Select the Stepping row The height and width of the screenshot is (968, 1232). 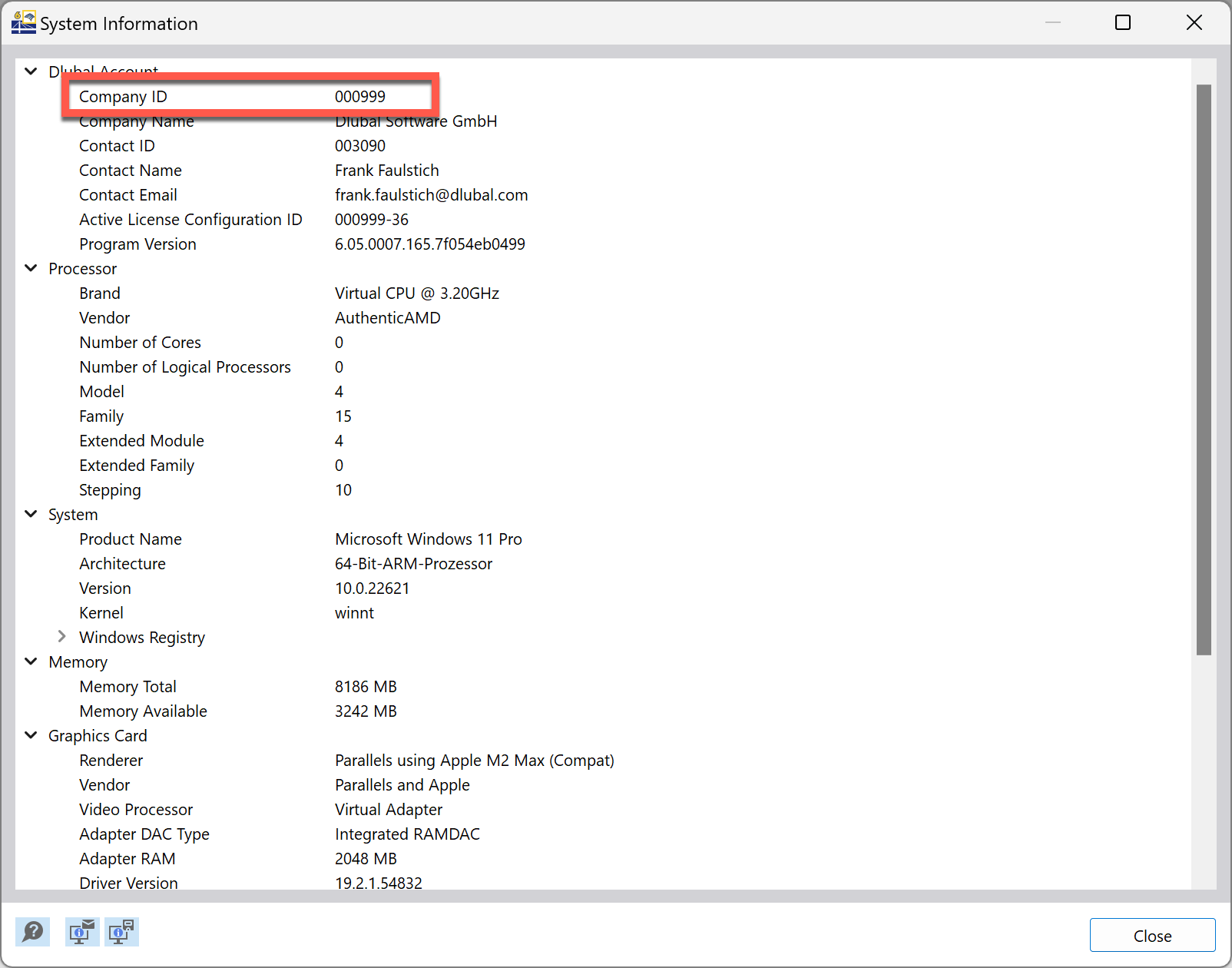pos(603,490)
